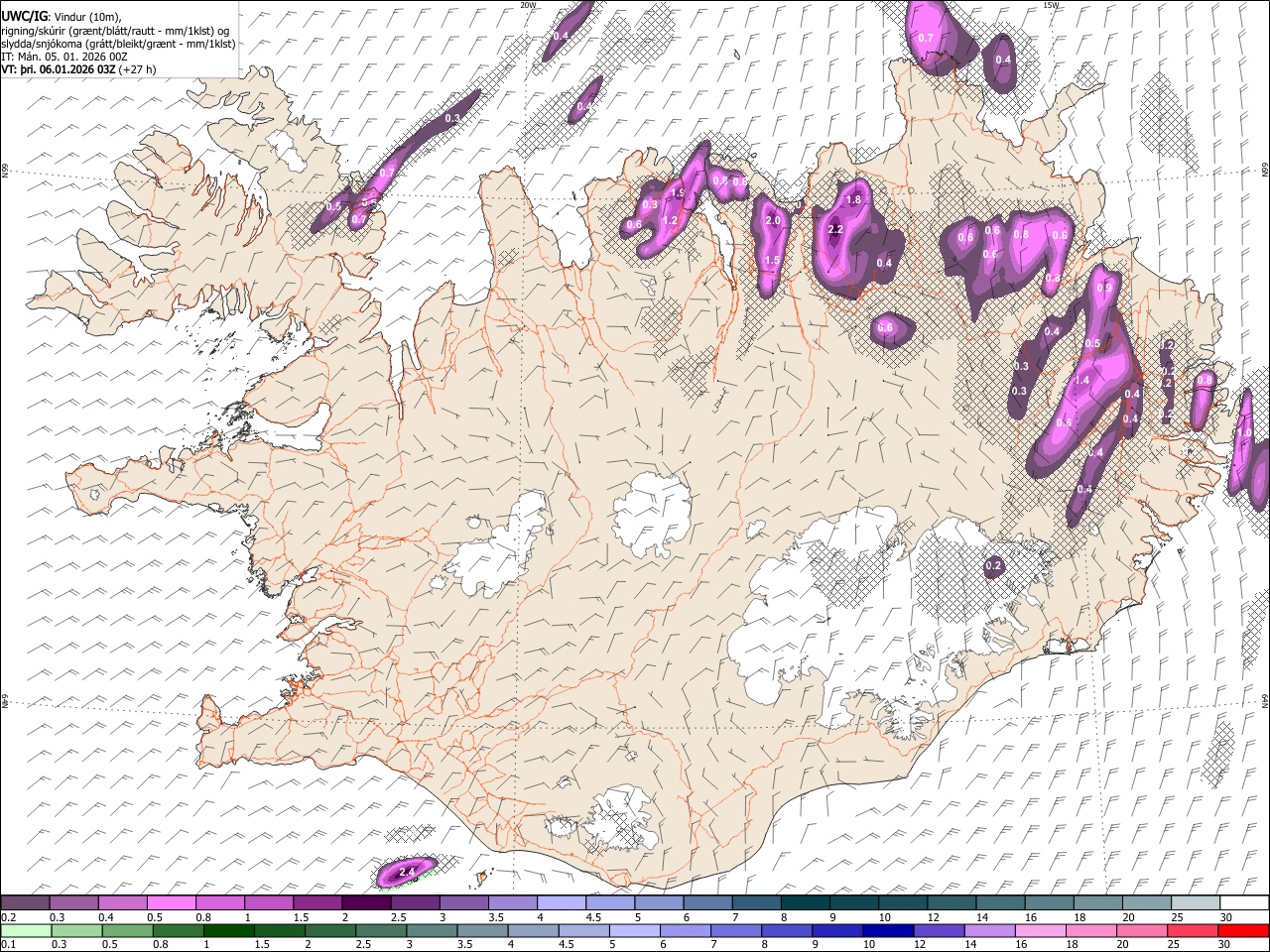
Task: Click the "(+27 h)" forecast offset
Action: pyautogui.click(x=137, y=70)
